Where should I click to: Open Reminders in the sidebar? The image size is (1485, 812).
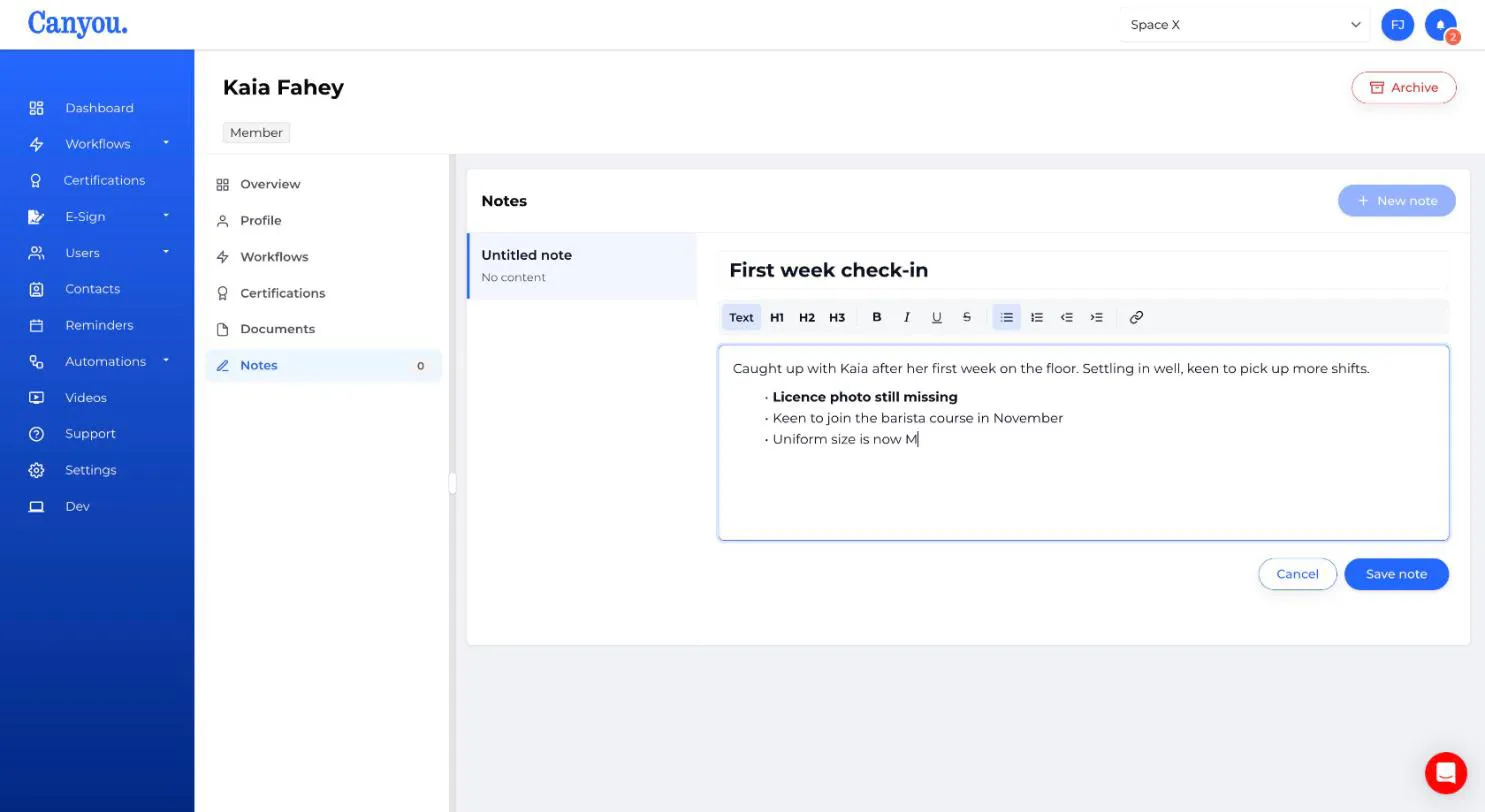pos(97,325)
